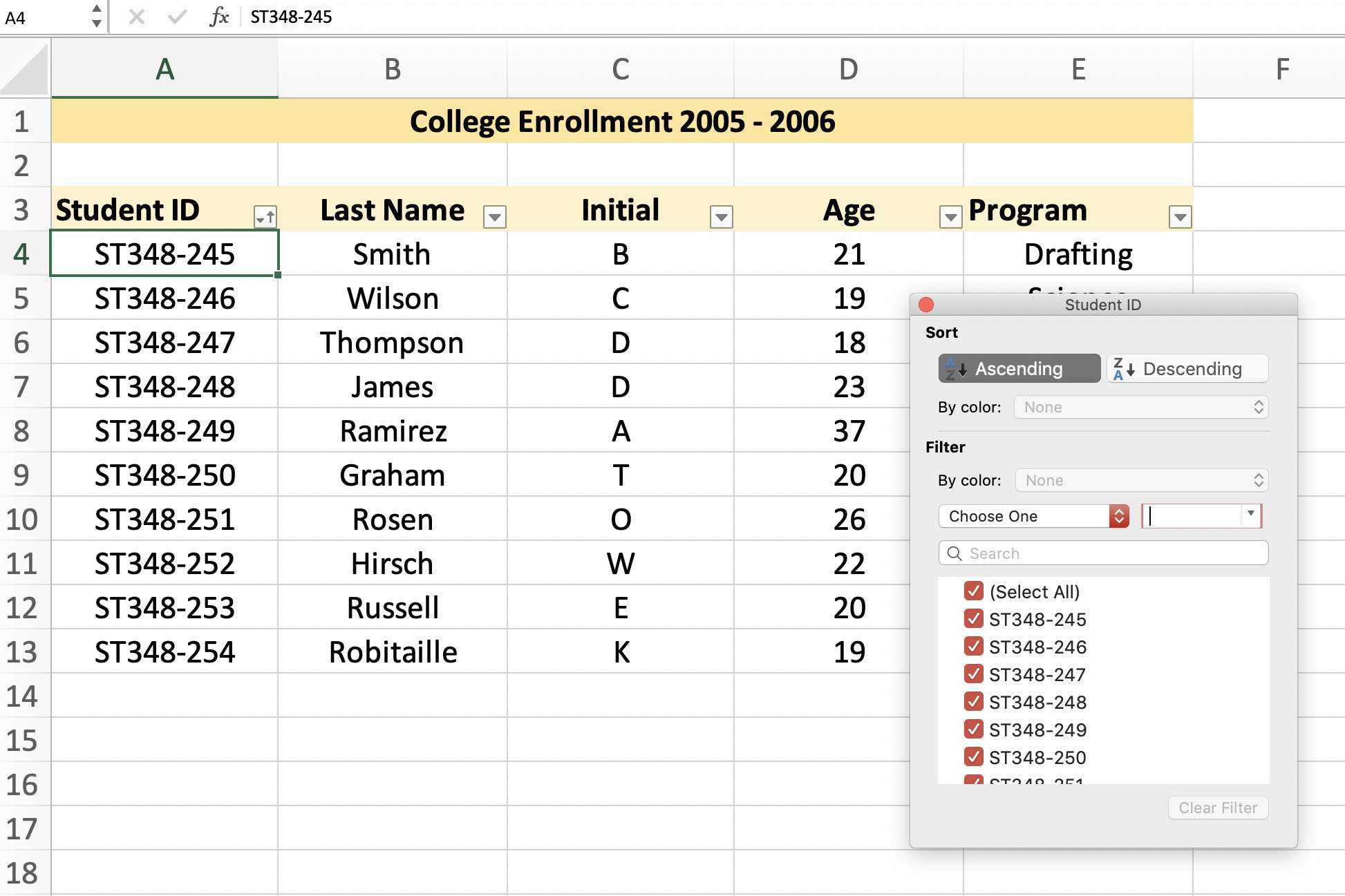Uncheck the ST348-246 filter checkbox
Screen dimensions: 1345x896
click(x=973, y=646)
